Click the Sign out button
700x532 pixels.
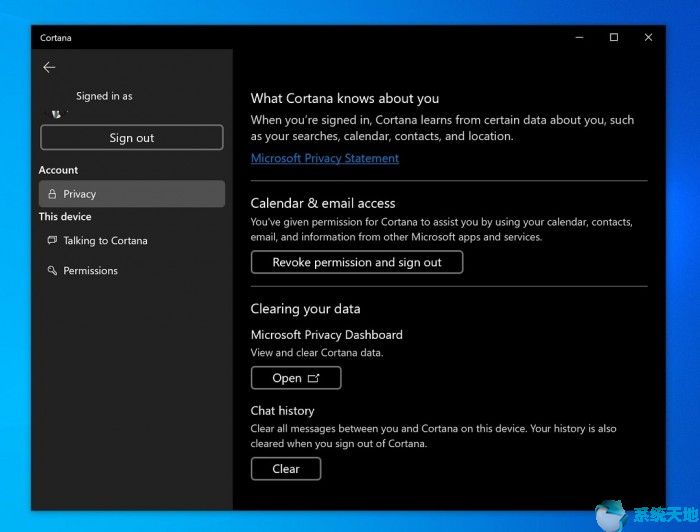(132, 137)
